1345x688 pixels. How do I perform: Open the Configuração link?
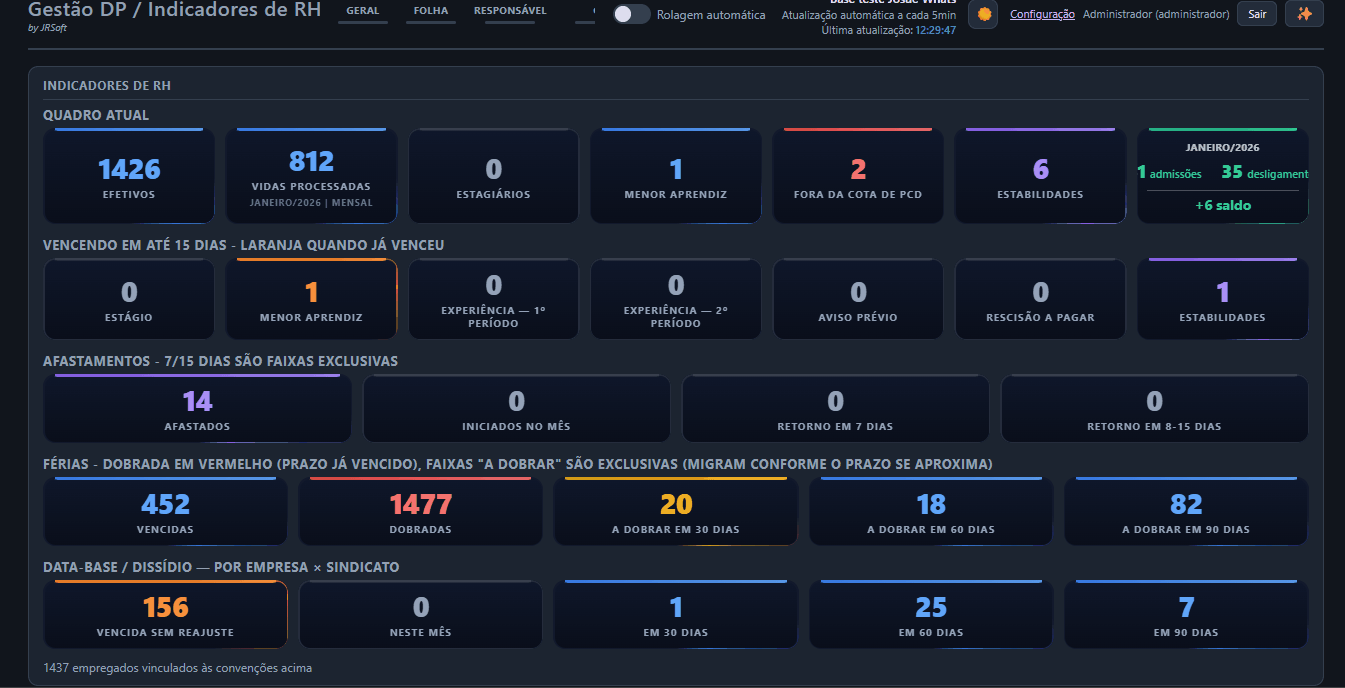pos(1042,14)
